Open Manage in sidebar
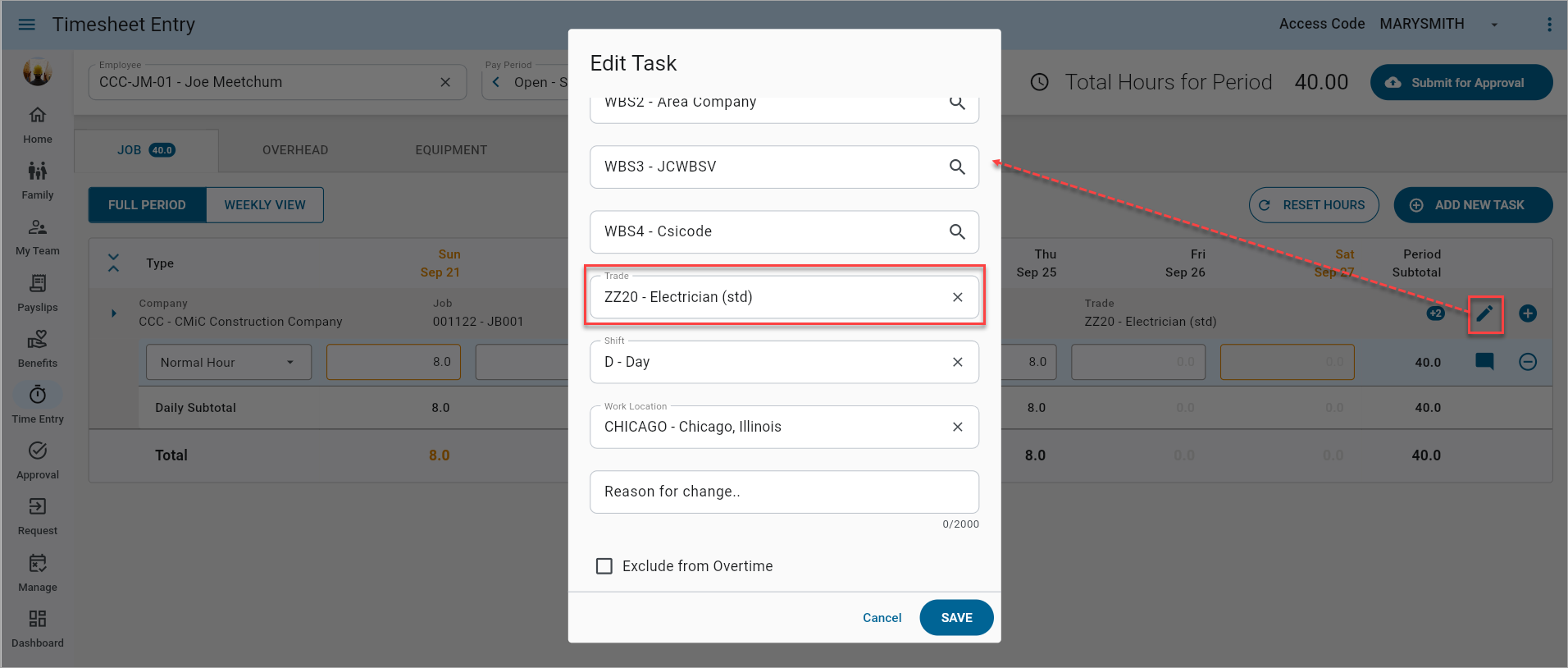This screenshot has width=1568, height=668. click(x=37, y=574)
